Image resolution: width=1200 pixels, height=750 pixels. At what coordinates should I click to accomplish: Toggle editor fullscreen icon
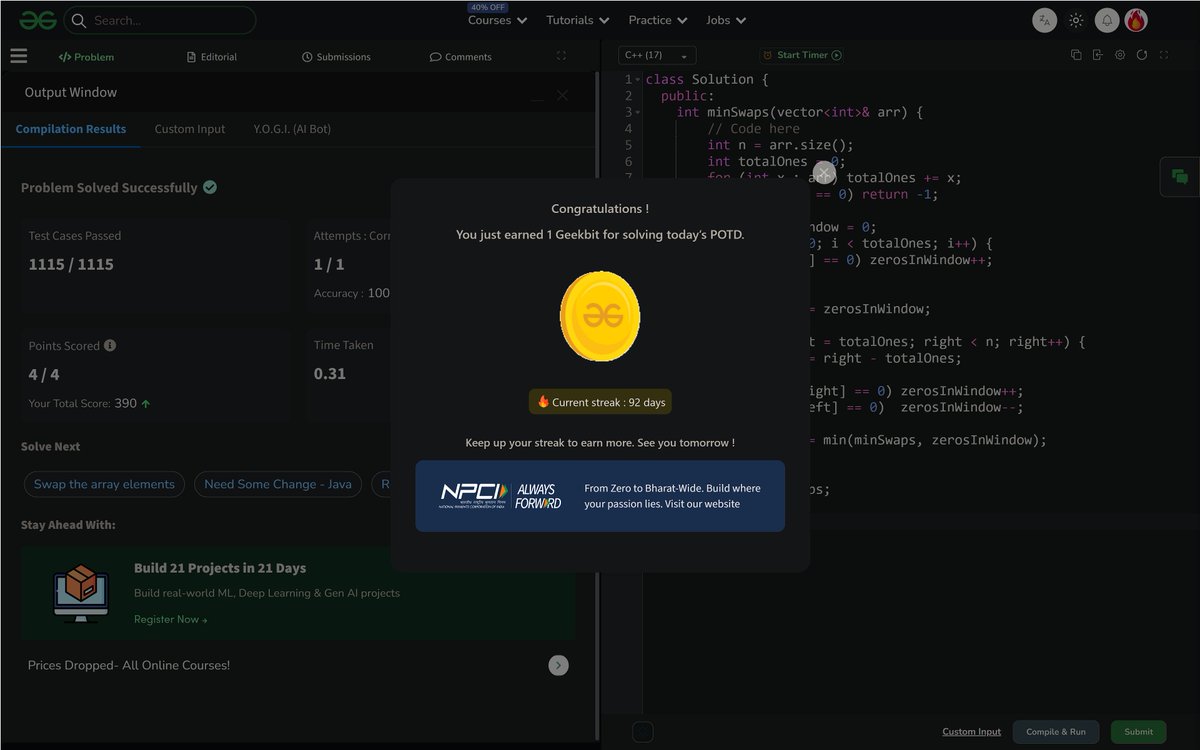[1164, 55]
